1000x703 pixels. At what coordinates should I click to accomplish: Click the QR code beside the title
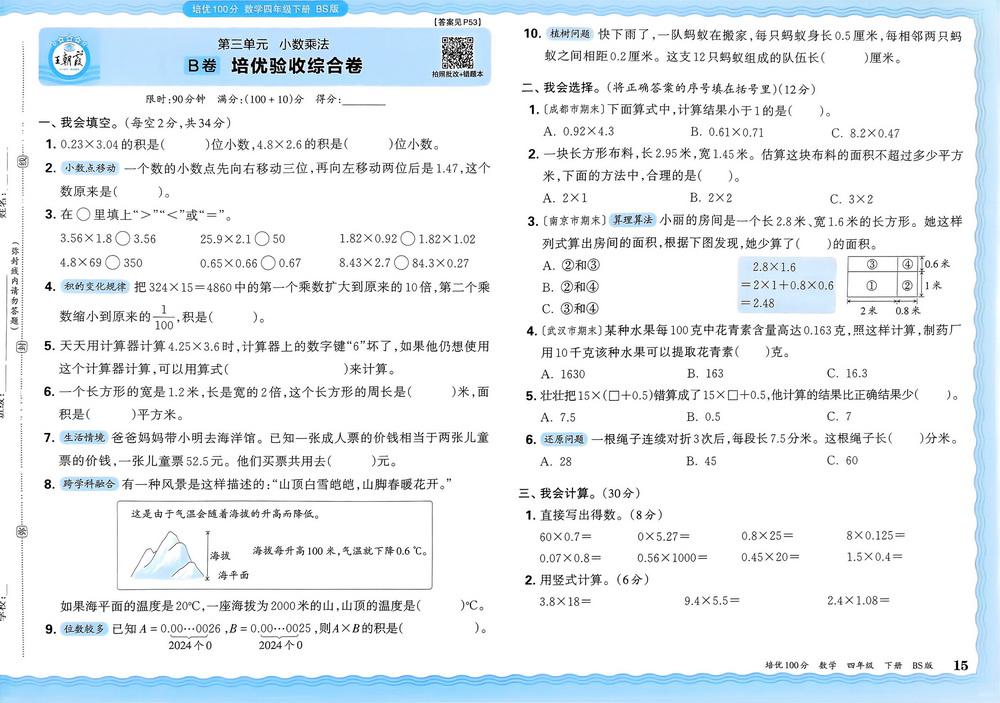457,52
